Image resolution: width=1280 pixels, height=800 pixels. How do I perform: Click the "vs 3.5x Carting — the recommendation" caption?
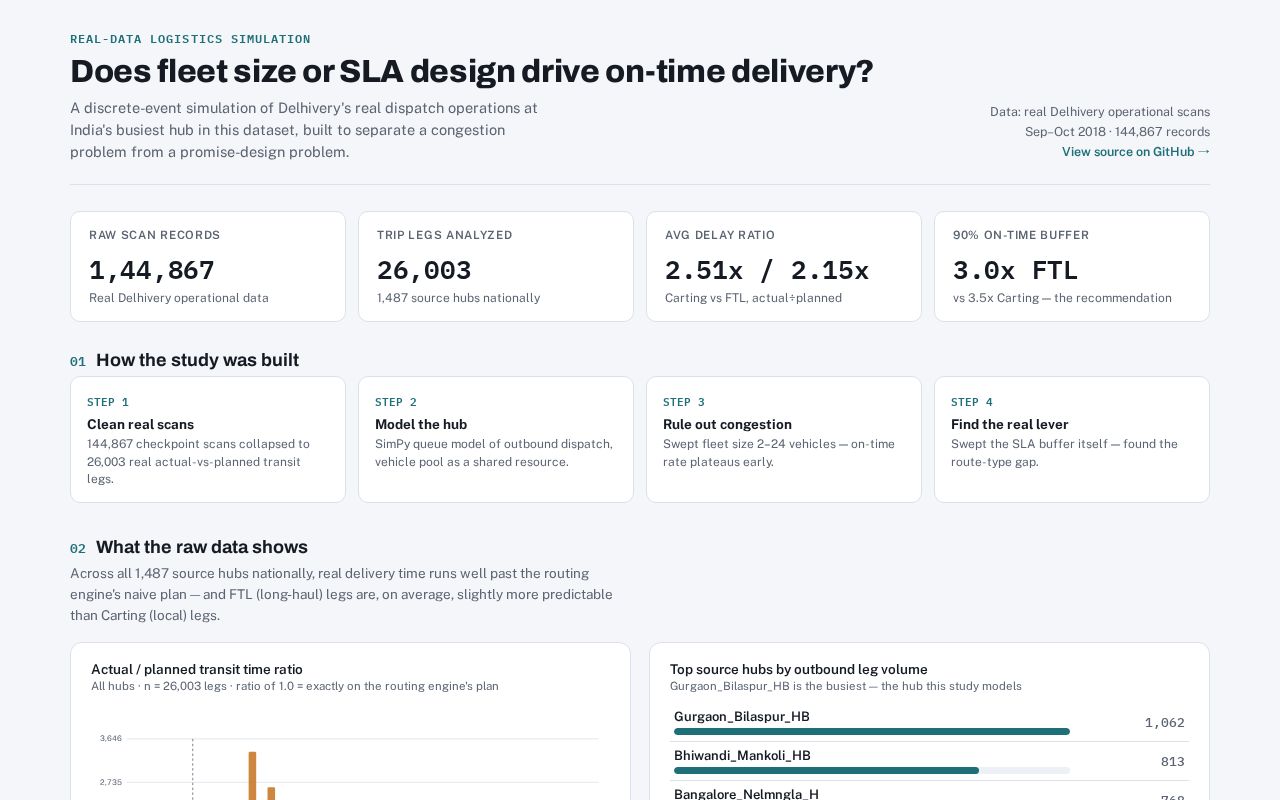coord(1062,298)
